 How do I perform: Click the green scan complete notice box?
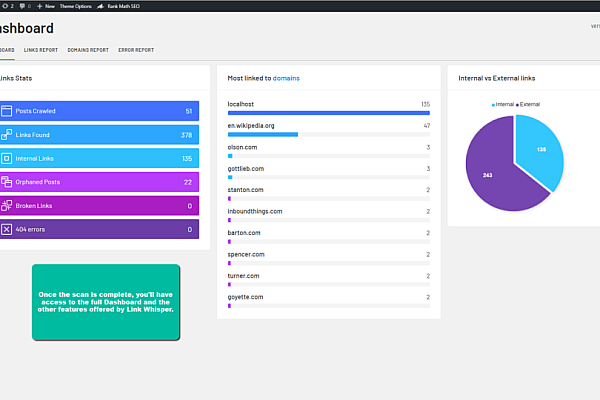pos(106,302)
